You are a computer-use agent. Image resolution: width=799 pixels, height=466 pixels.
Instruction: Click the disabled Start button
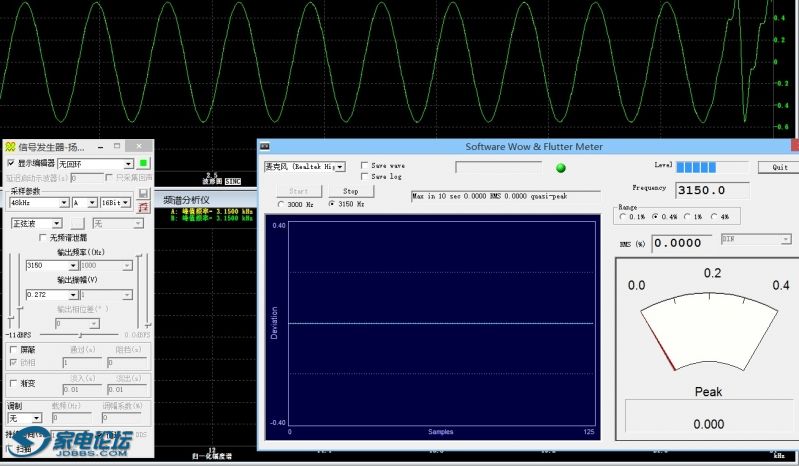299,191
